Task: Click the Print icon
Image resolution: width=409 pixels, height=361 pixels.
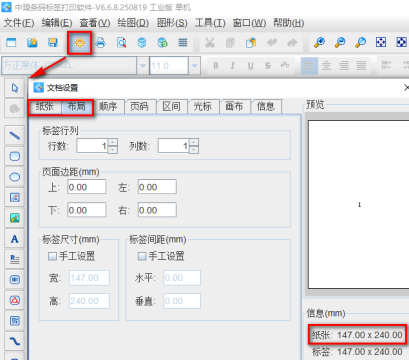Action: (100, 43)
